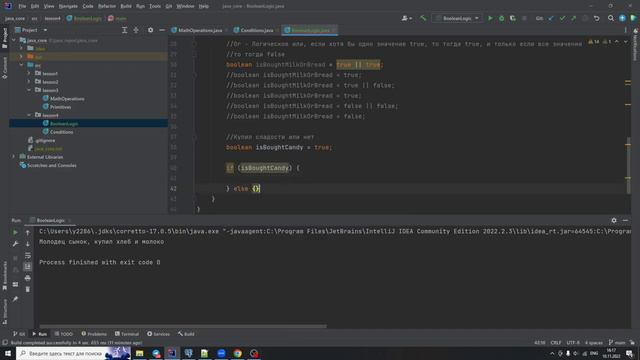Image resolution: width=640 pixels, height=360 pixels.
Task: Open the Window menu
Action: click(x=185, y=6)
